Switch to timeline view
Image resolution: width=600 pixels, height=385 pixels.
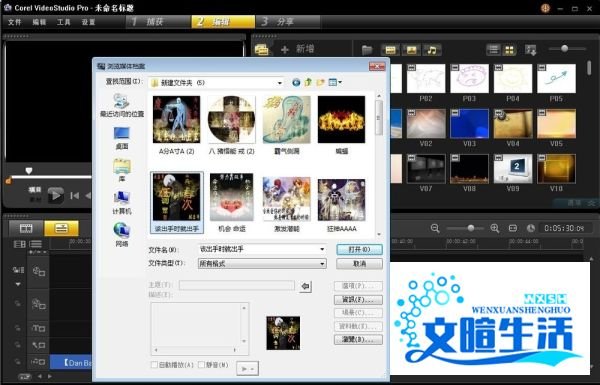tap(61, 228)
